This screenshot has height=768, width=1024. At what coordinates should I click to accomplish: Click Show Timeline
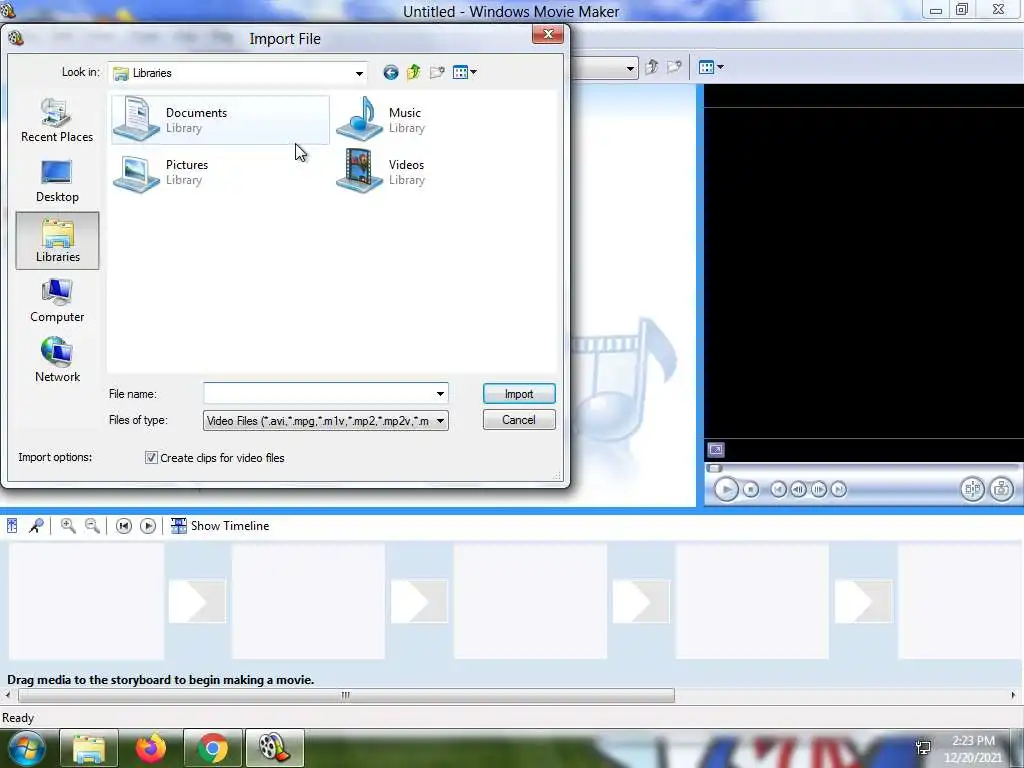220,526
